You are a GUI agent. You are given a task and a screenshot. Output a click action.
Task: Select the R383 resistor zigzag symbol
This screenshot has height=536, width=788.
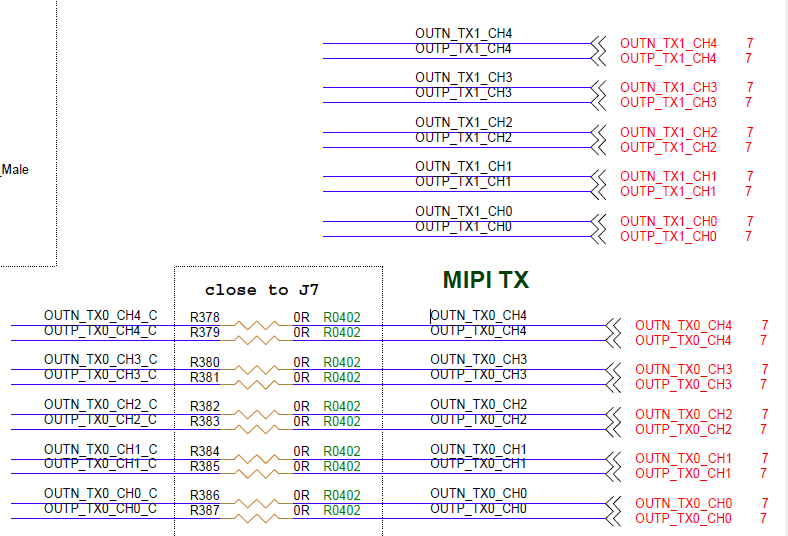256,429
